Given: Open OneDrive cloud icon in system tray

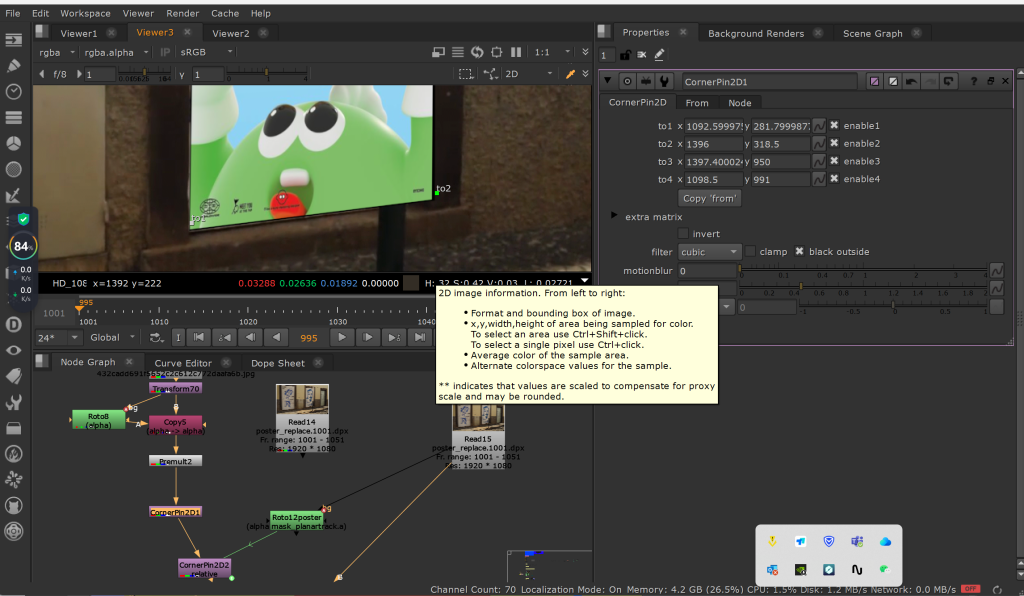Looking at the screenshot, I should coord(886,542).
